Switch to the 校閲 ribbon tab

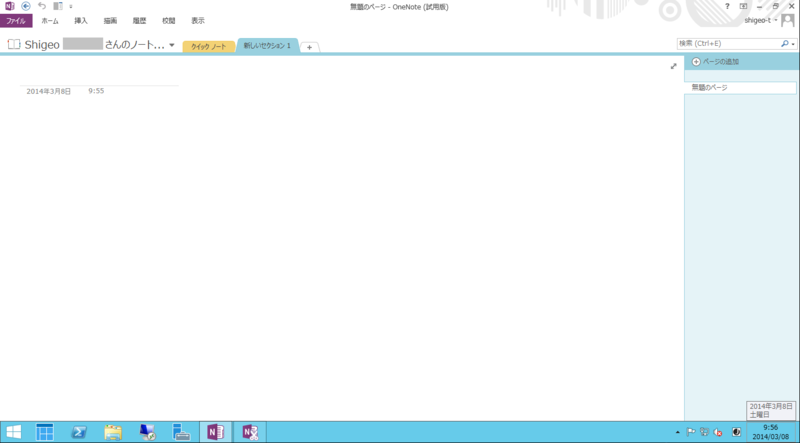point(169,21)
